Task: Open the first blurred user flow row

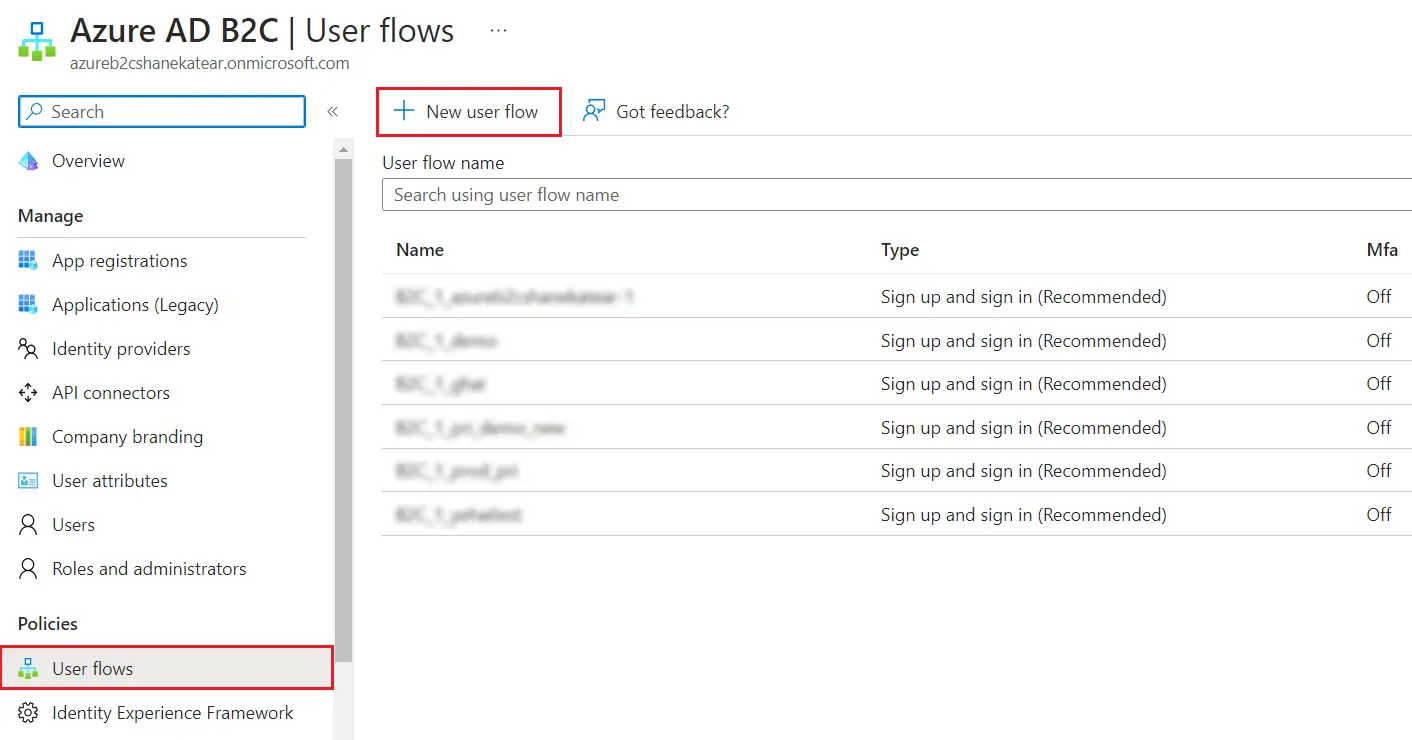Action: tap(514, 297)
